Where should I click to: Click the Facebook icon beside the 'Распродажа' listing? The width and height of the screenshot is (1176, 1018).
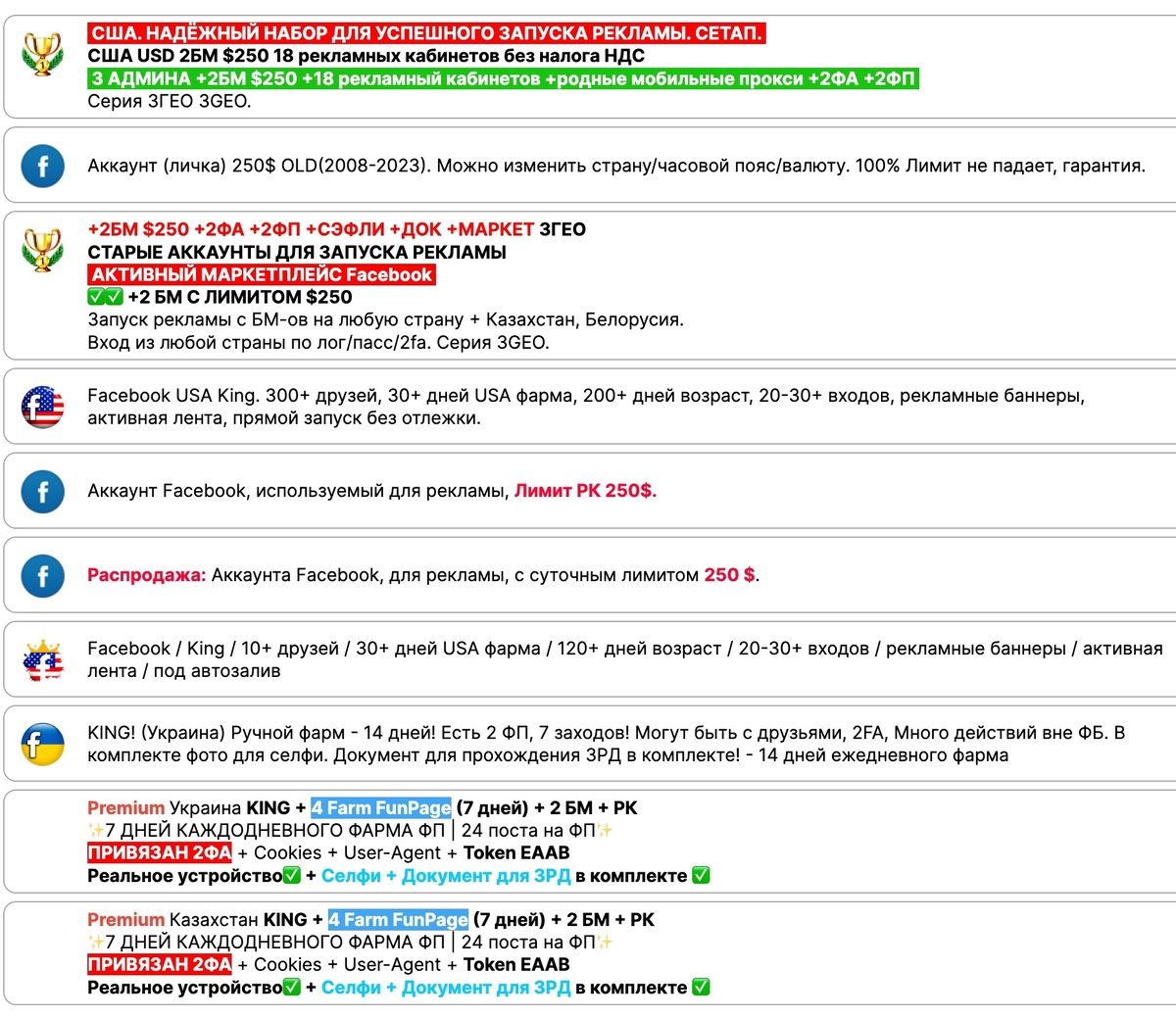42,576
